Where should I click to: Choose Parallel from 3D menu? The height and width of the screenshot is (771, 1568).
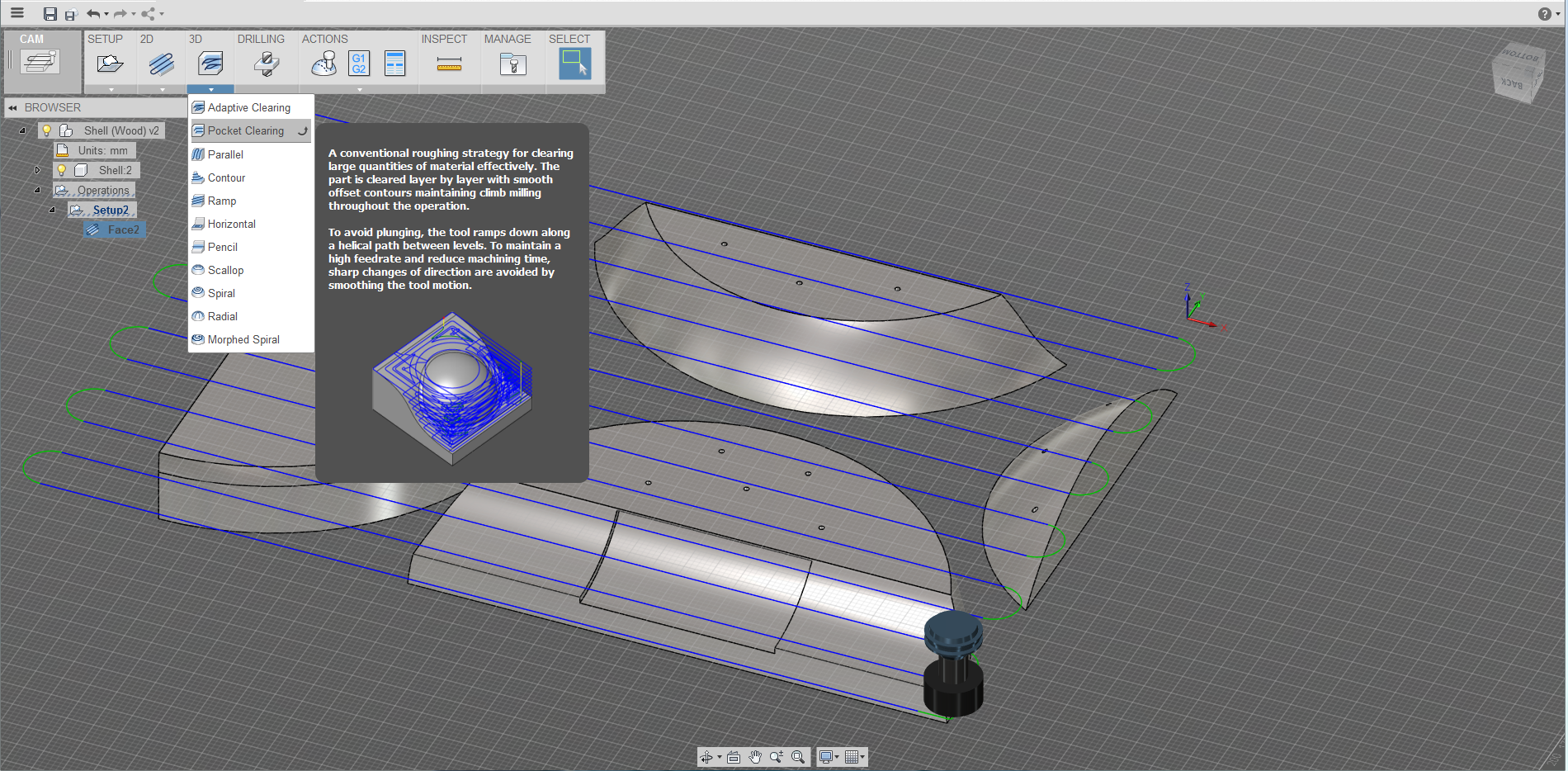[251, 154]
